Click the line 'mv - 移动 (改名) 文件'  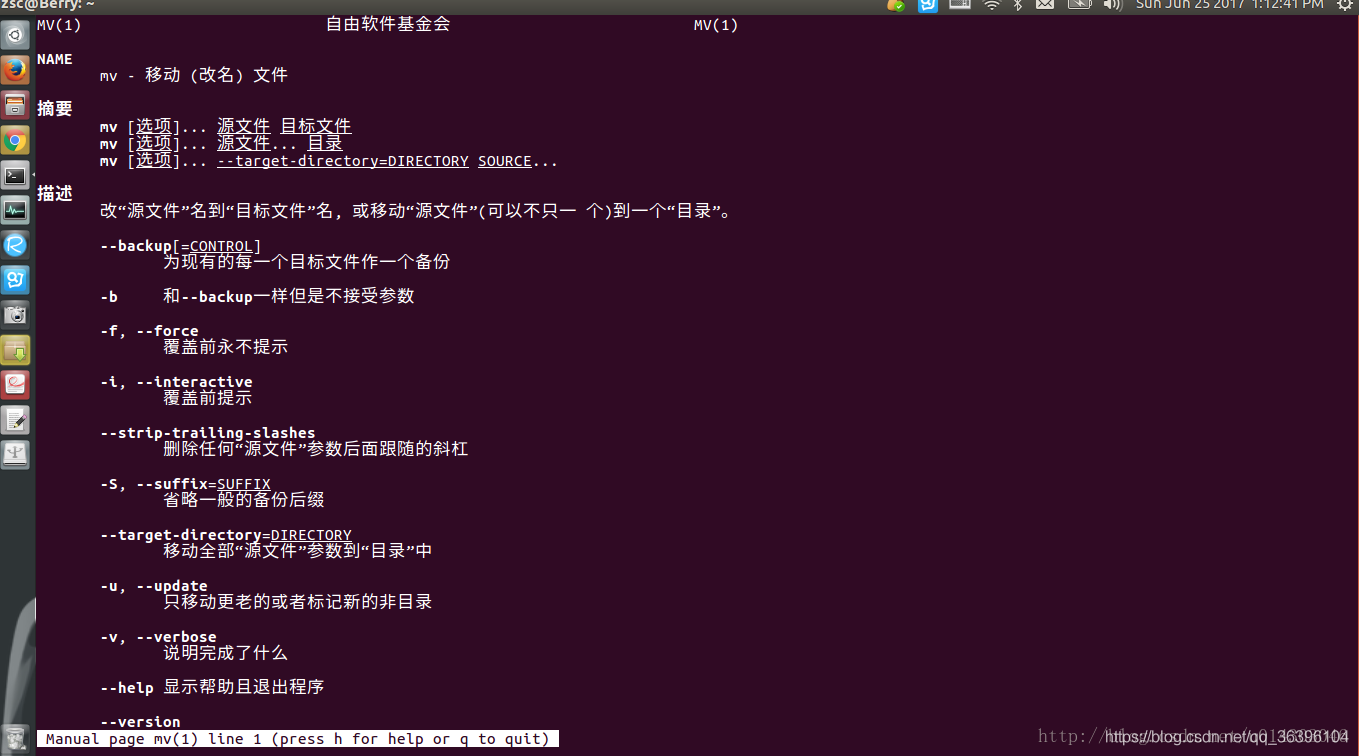(194, 75)
